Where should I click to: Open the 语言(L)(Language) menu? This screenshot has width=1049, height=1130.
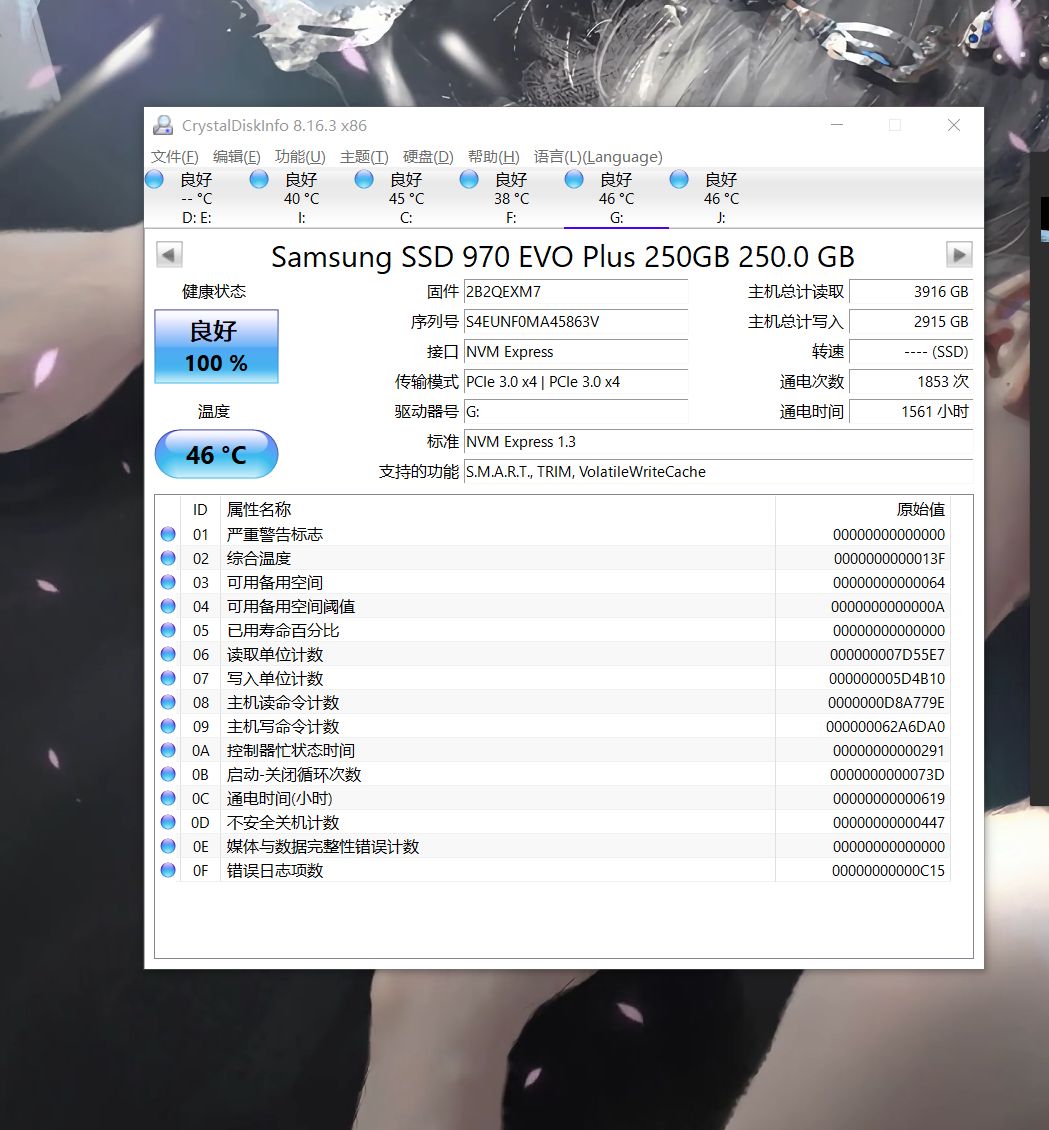pyautogui.click(x=598, y=157)
